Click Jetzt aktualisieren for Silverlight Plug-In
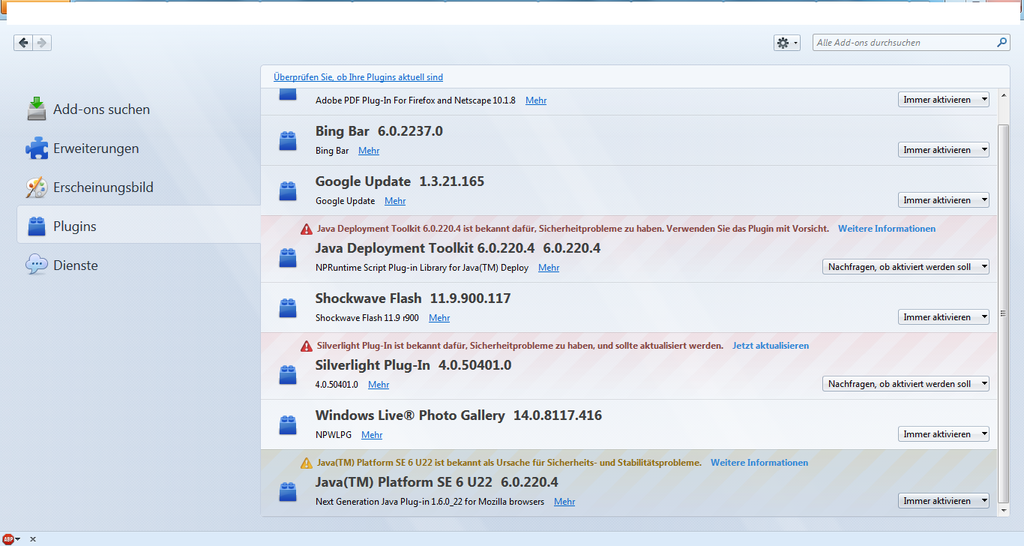The width and height of the screenshot is (1024, 546). click(x=770, y=345)
